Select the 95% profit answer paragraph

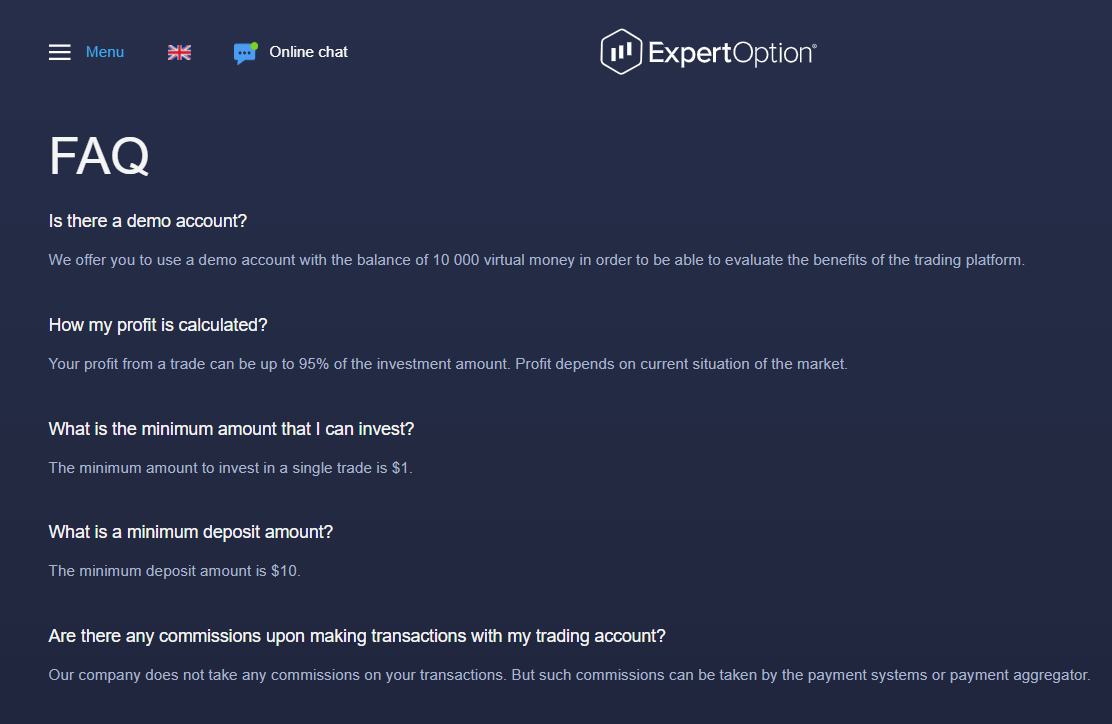click(448, 363)
